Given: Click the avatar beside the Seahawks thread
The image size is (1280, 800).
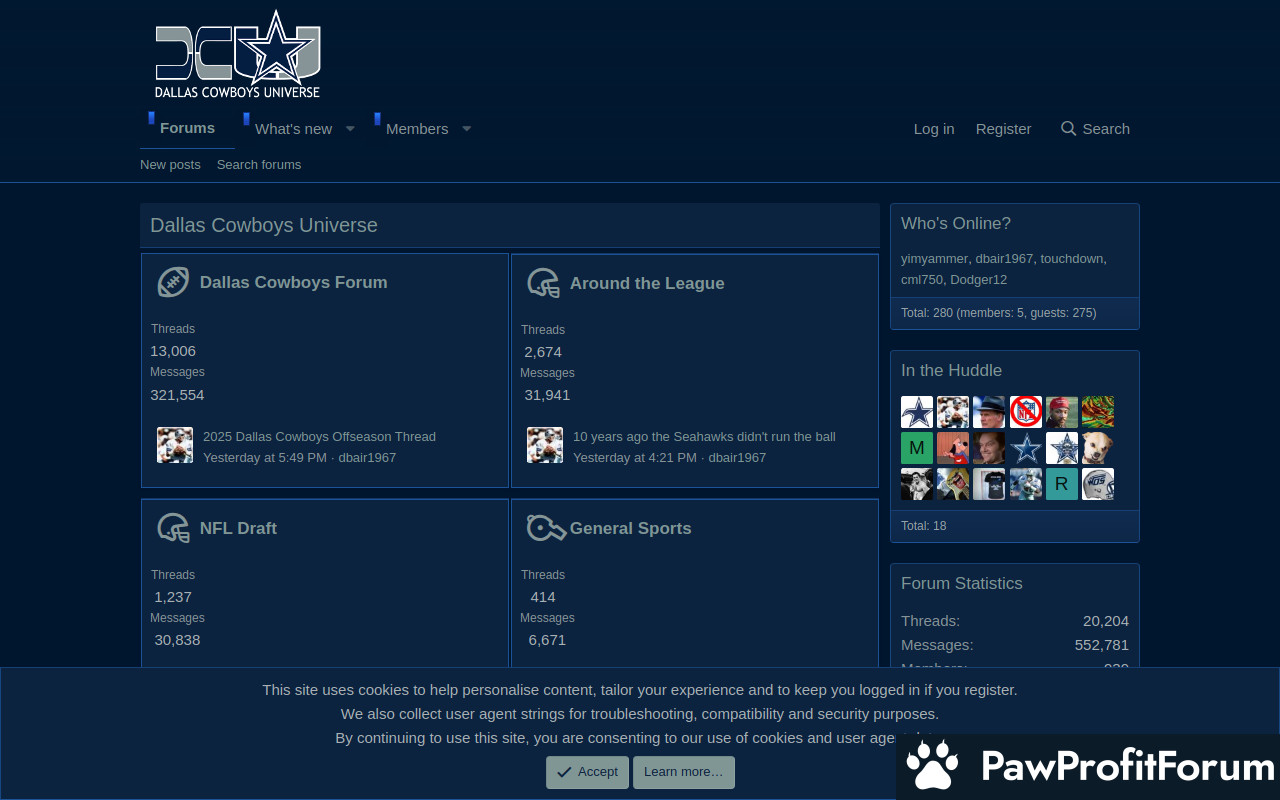Looking at the screenshot, I should coord(545,445).
